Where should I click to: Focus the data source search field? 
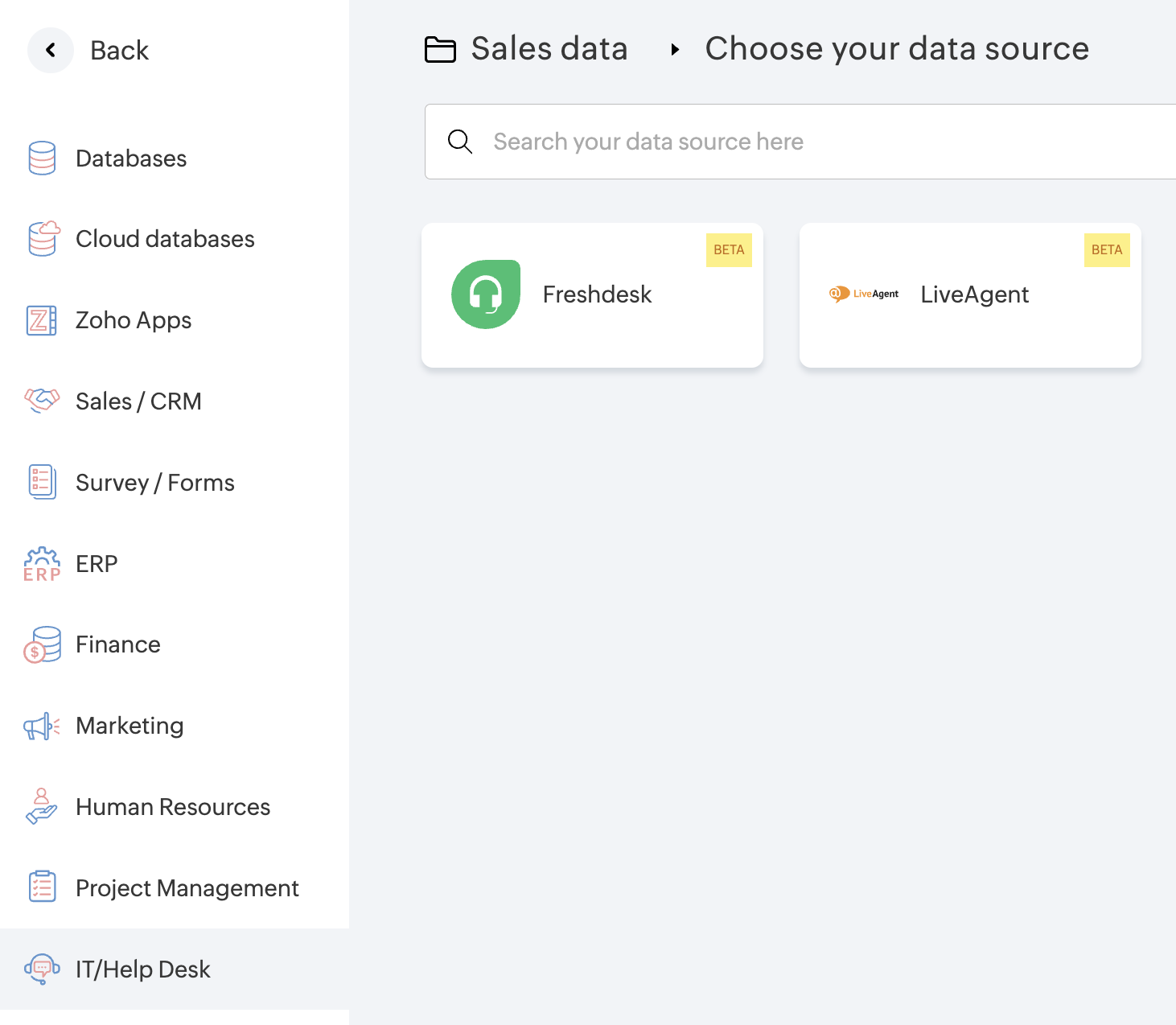point(804,142)
